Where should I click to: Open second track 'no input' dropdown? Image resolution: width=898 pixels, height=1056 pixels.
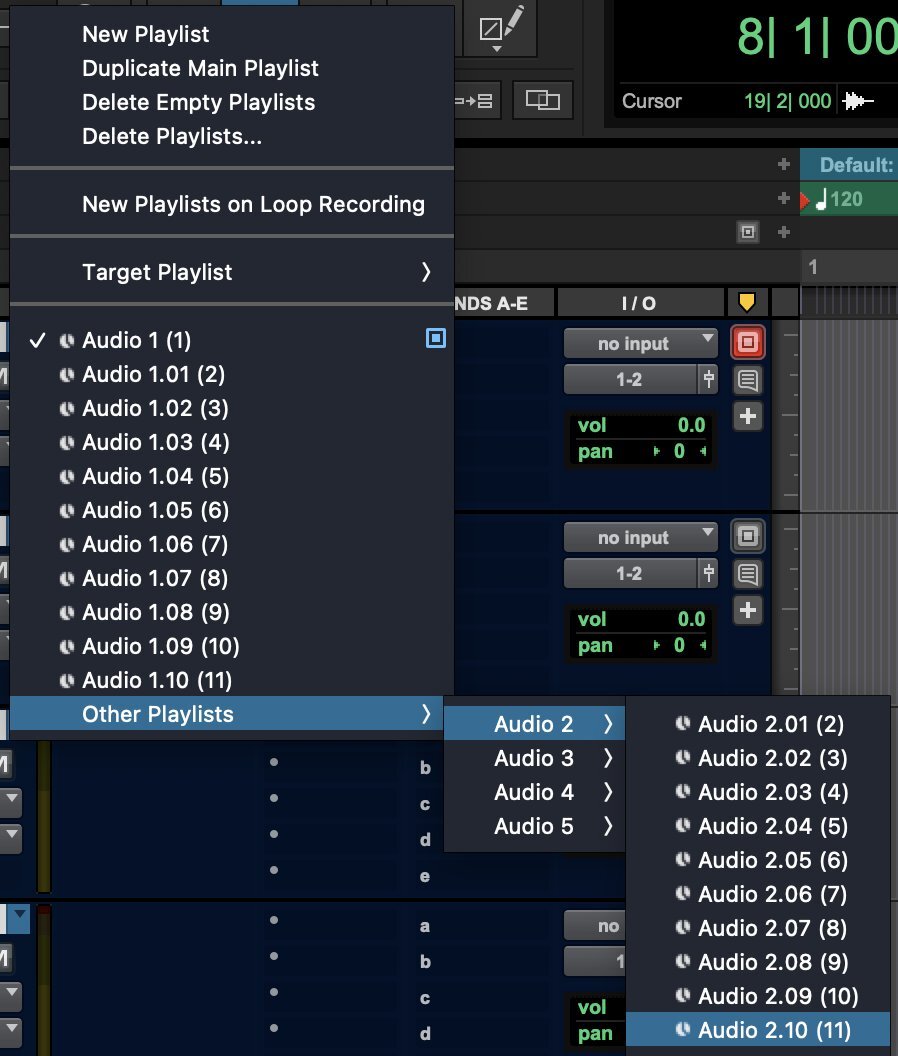[x=640, y=537]
